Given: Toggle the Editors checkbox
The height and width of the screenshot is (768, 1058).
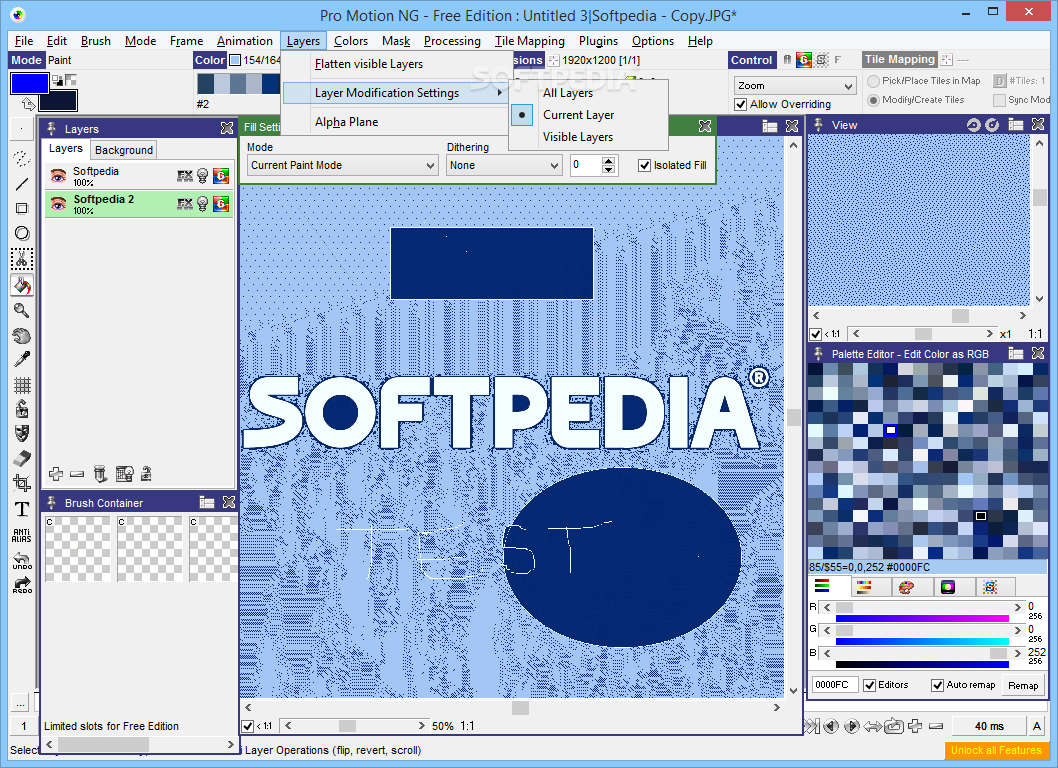Looking at the screenshot, I should point(869,685).
